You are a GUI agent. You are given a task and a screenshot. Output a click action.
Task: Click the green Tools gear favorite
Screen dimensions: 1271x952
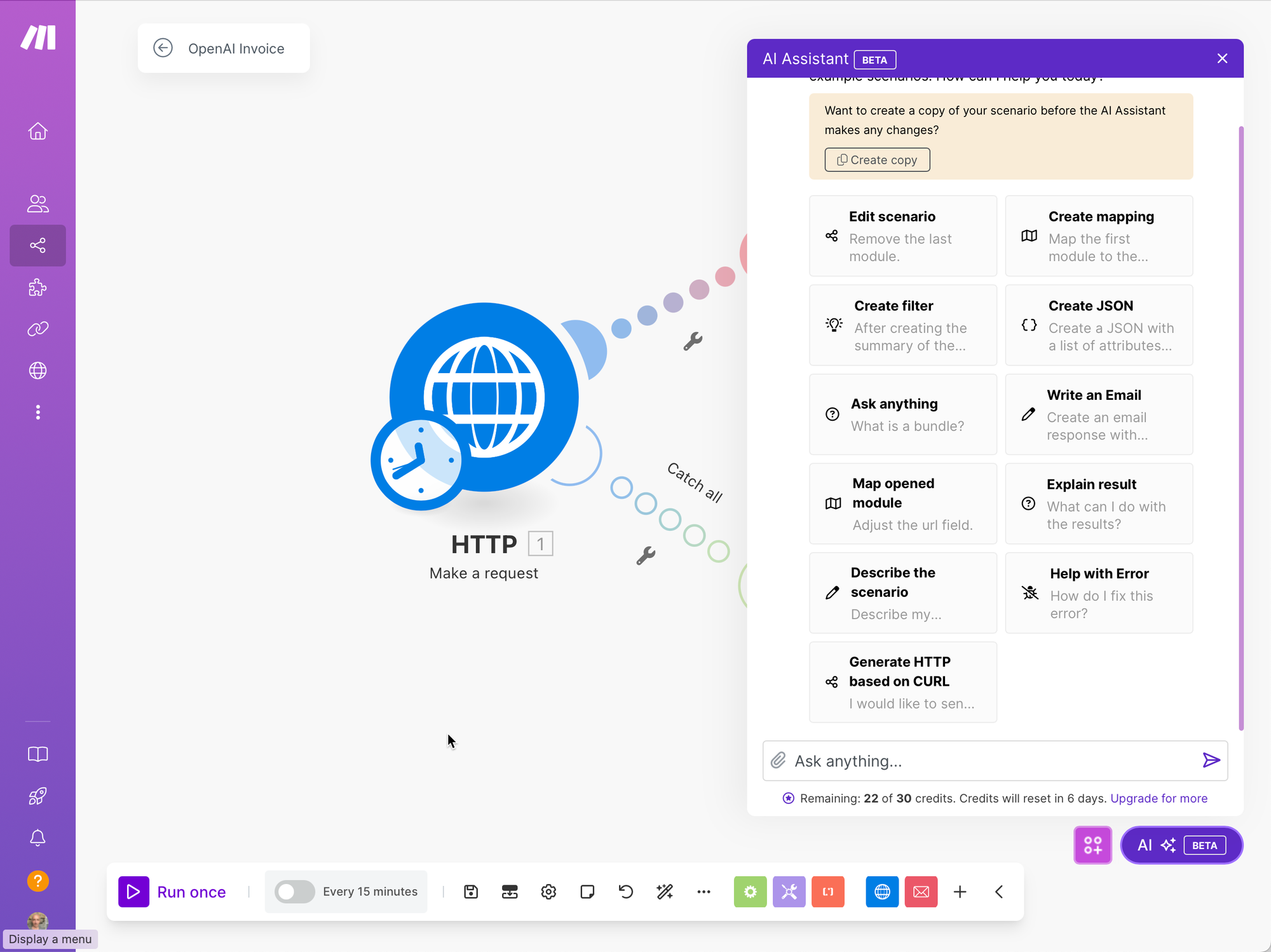coord(750,892)
